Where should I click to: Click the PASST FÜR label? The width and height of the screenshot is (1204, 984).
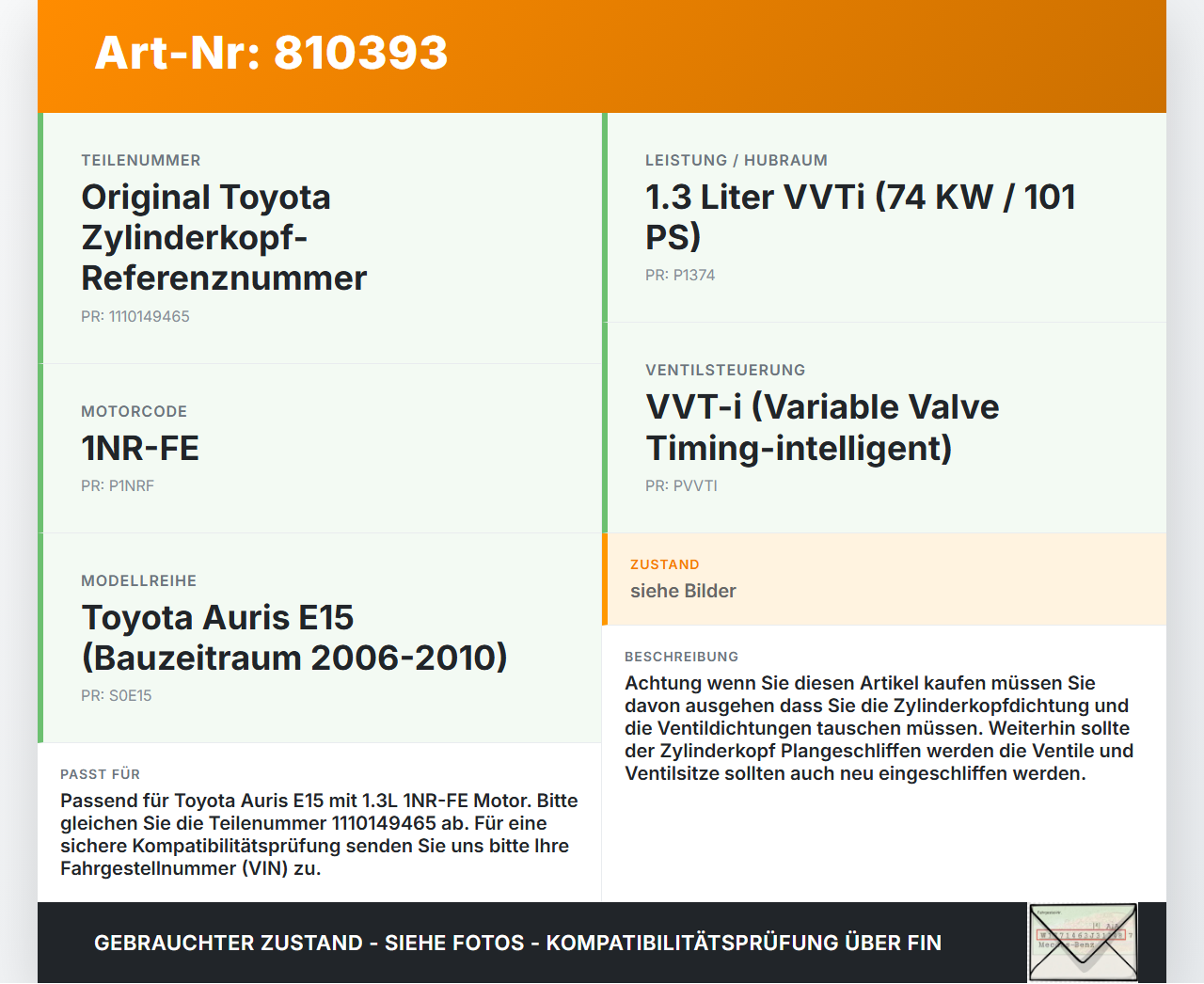(x=101, y=775)
